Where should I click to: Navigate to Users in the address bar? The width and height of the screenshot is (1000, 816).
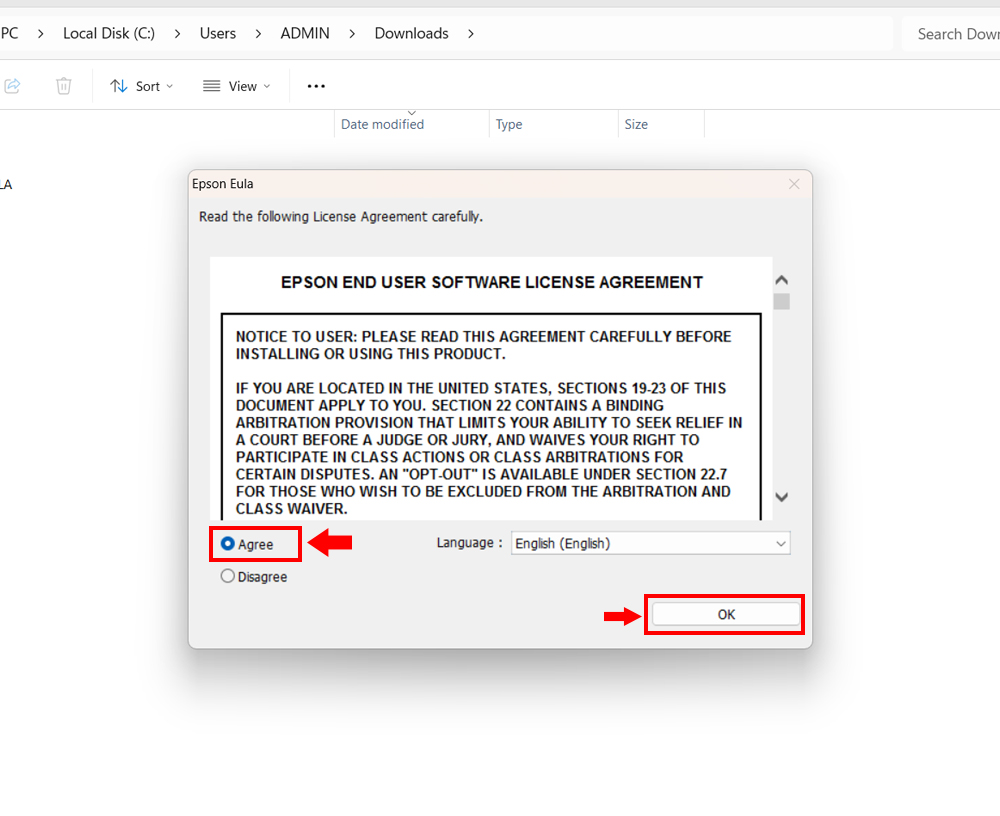point(218,33)
